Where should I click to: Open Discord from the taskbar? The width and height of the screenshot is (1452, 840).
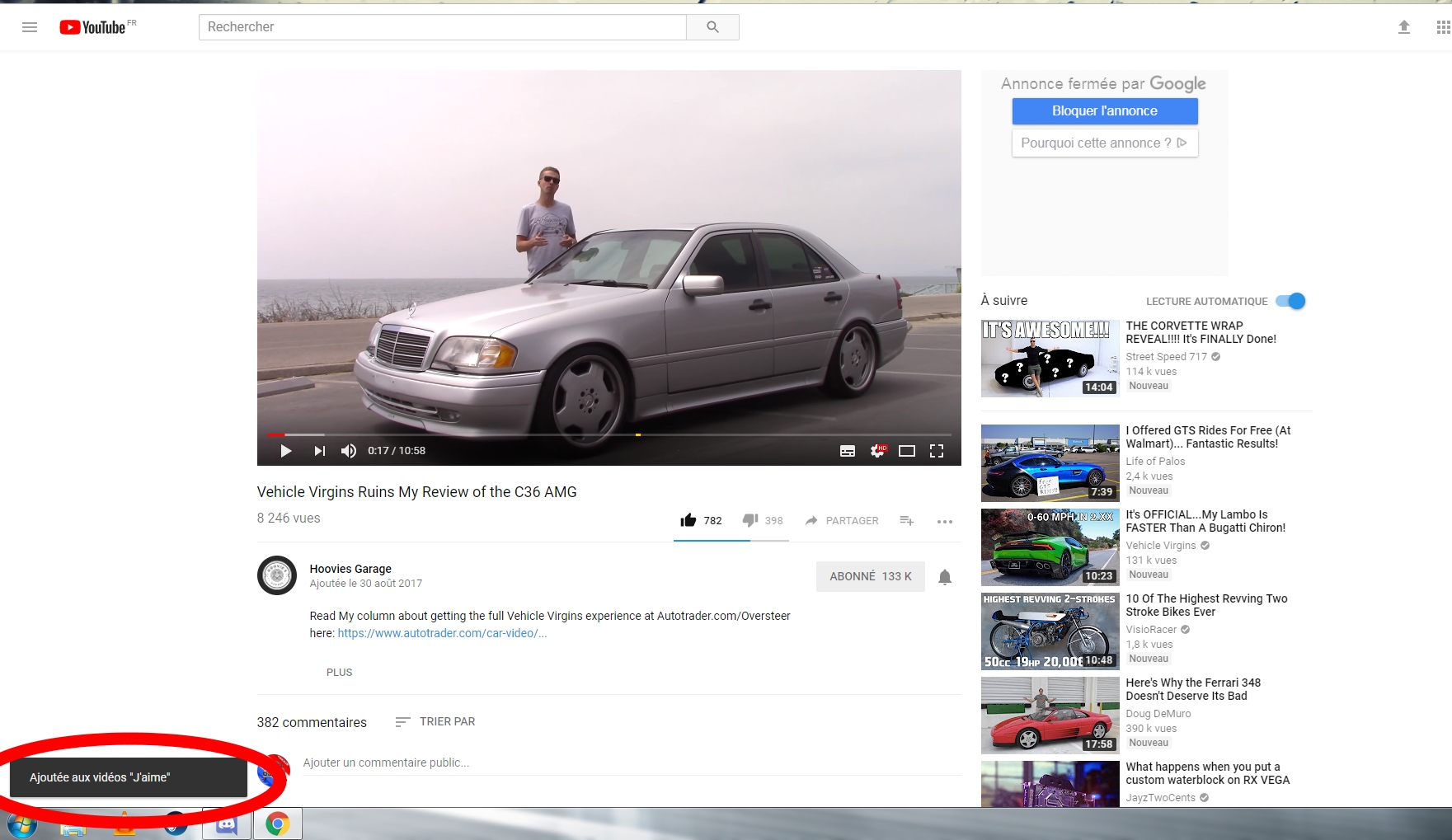pyautogui.click(x=227, y=824)
